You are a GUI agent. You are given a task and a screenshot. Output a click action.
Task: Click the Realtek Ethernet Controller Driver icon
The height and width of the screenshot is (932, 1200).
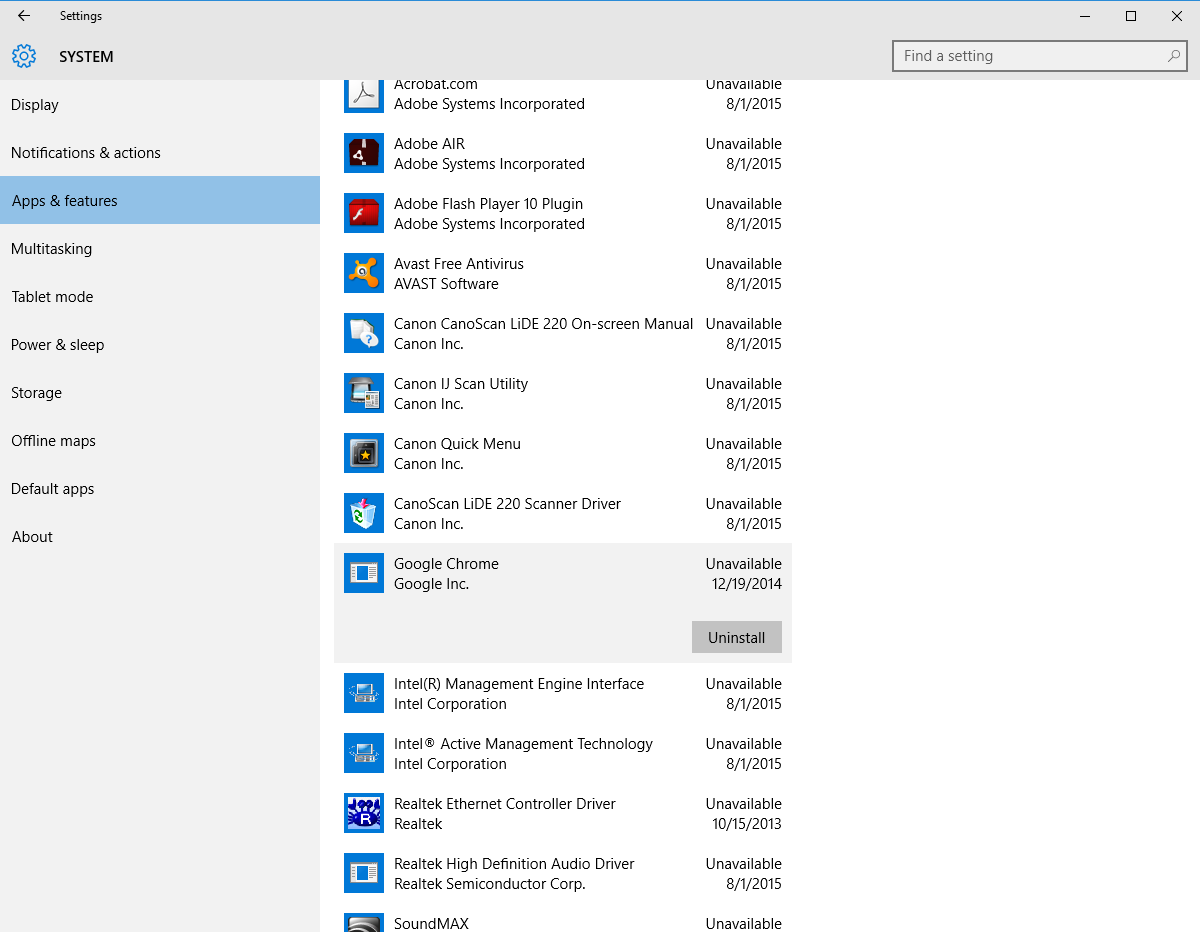click(364, 813)
